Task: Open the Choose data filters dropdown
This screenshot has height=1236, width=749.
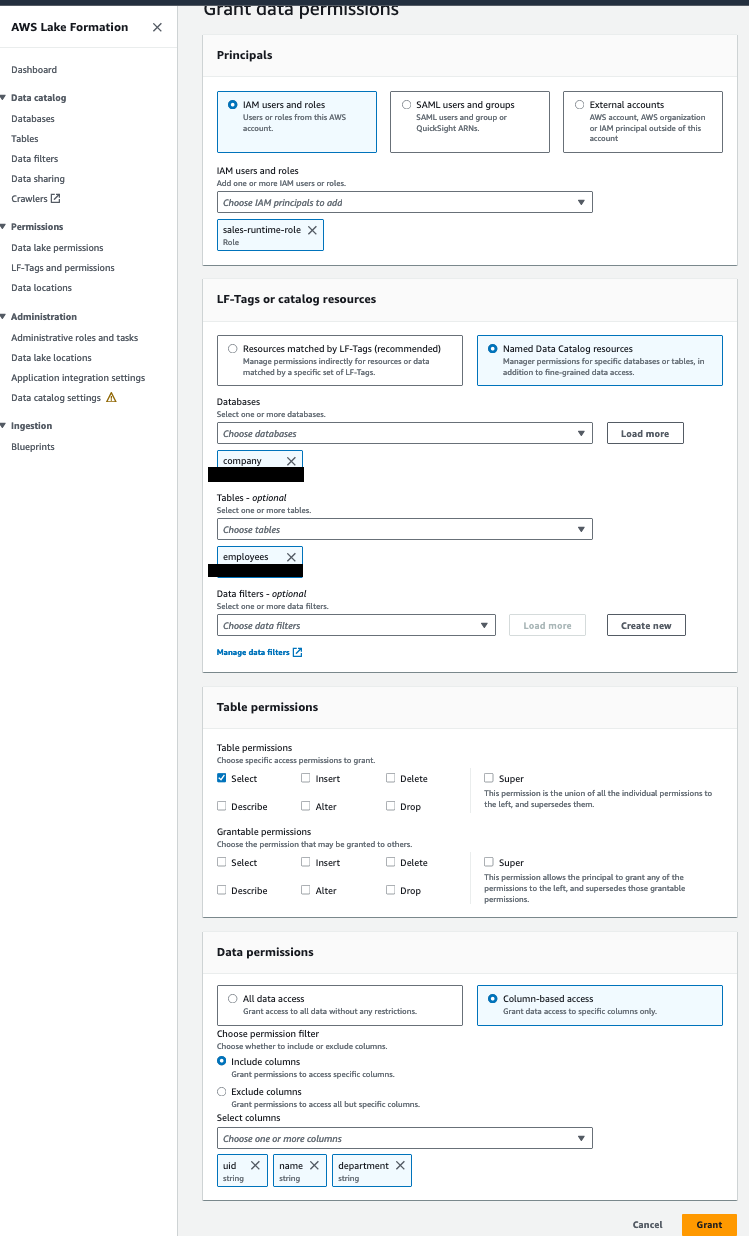Action: coord(356,624)
